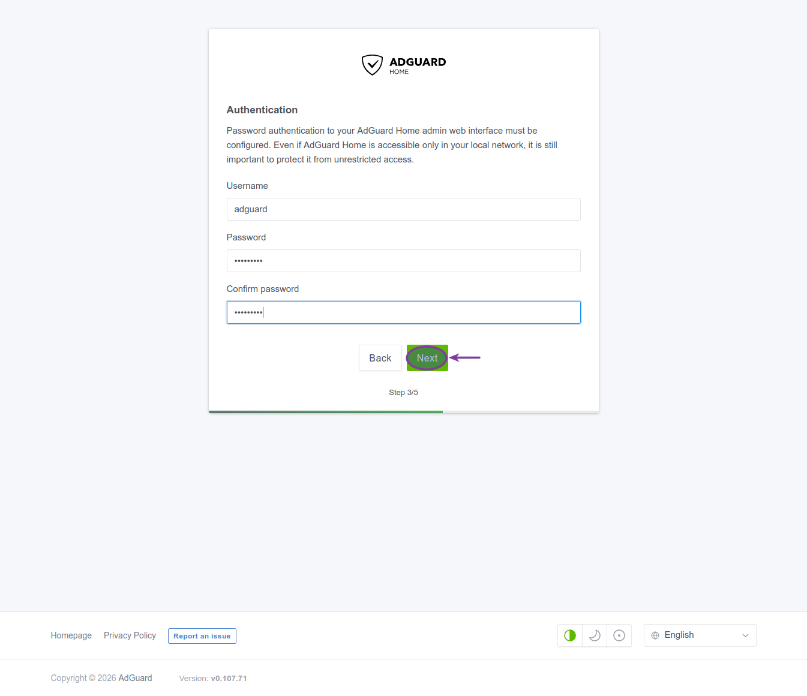Enable dark theme with the moon icon
Screen dimensions: 807x696
[x=594, y=635]
